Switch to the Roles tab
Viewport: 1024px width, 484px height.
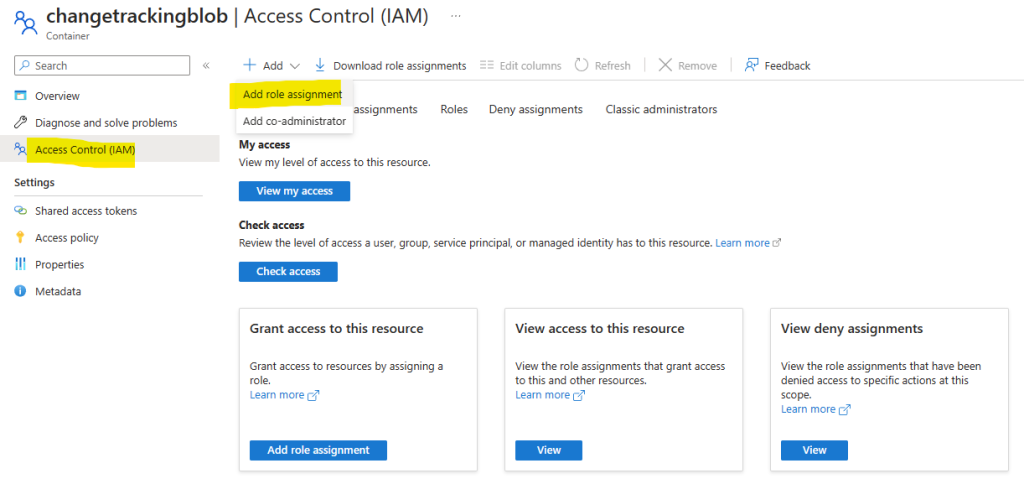point(454,110)
